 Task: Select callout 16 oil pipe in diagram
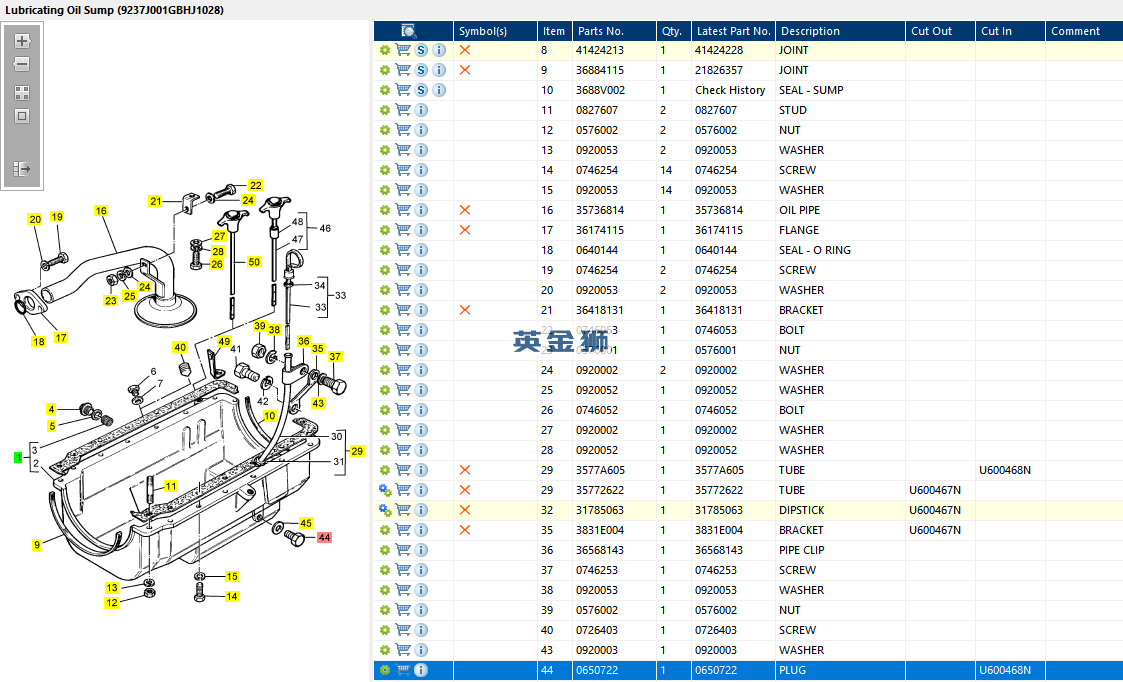coord(101,211)
